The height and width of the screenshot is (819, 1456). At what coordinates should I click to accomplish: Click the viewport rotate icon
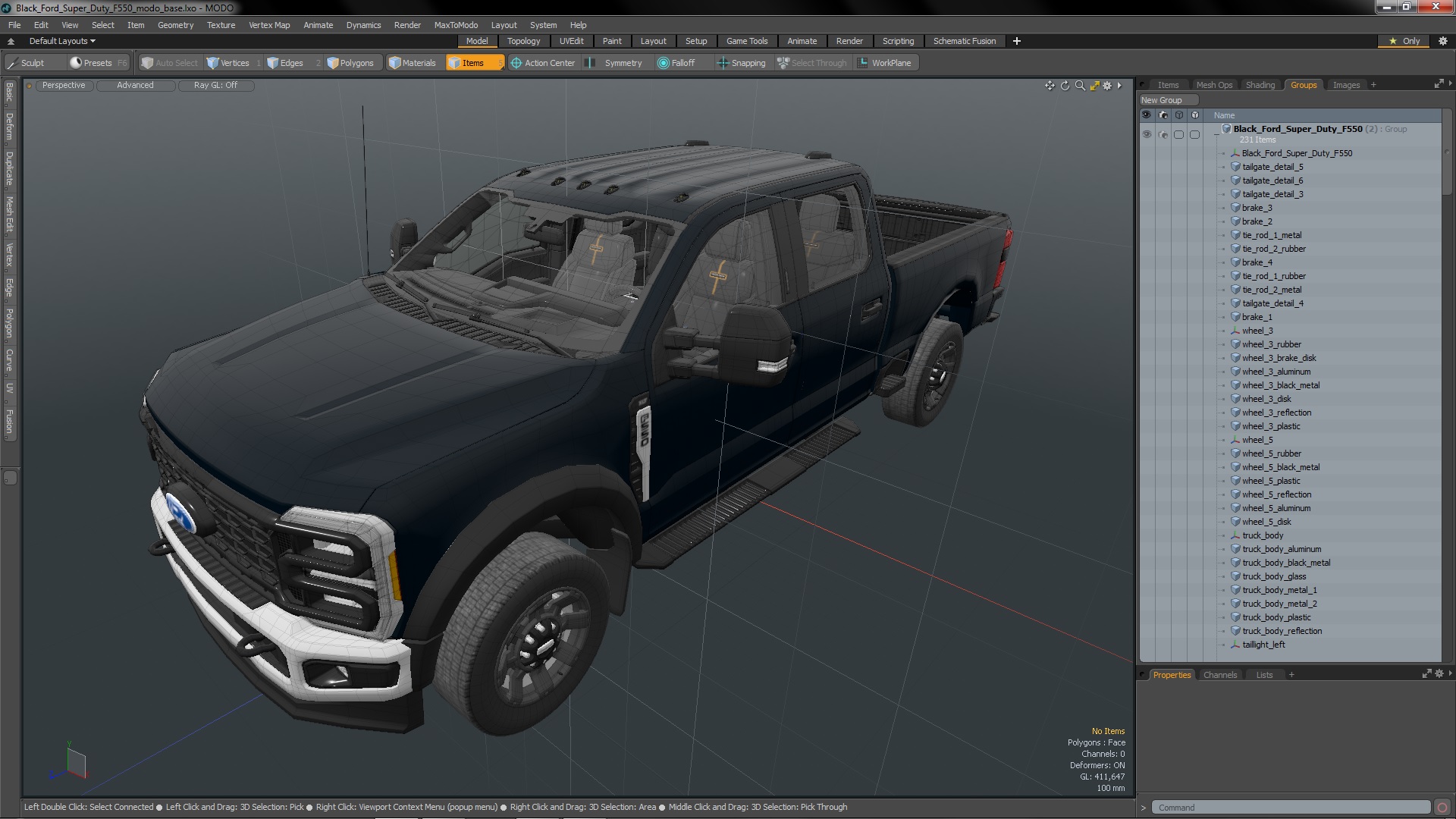pyautogui.click(x=1065, y=86)
